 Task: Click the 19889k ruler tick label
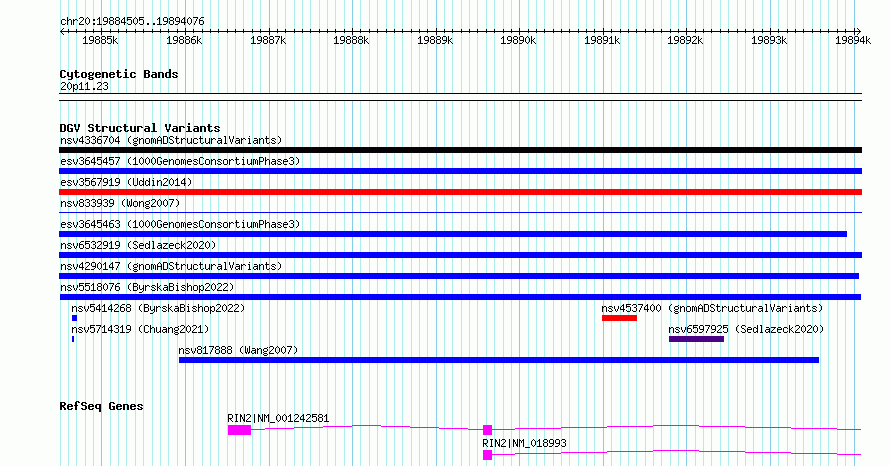coord(435,40)
